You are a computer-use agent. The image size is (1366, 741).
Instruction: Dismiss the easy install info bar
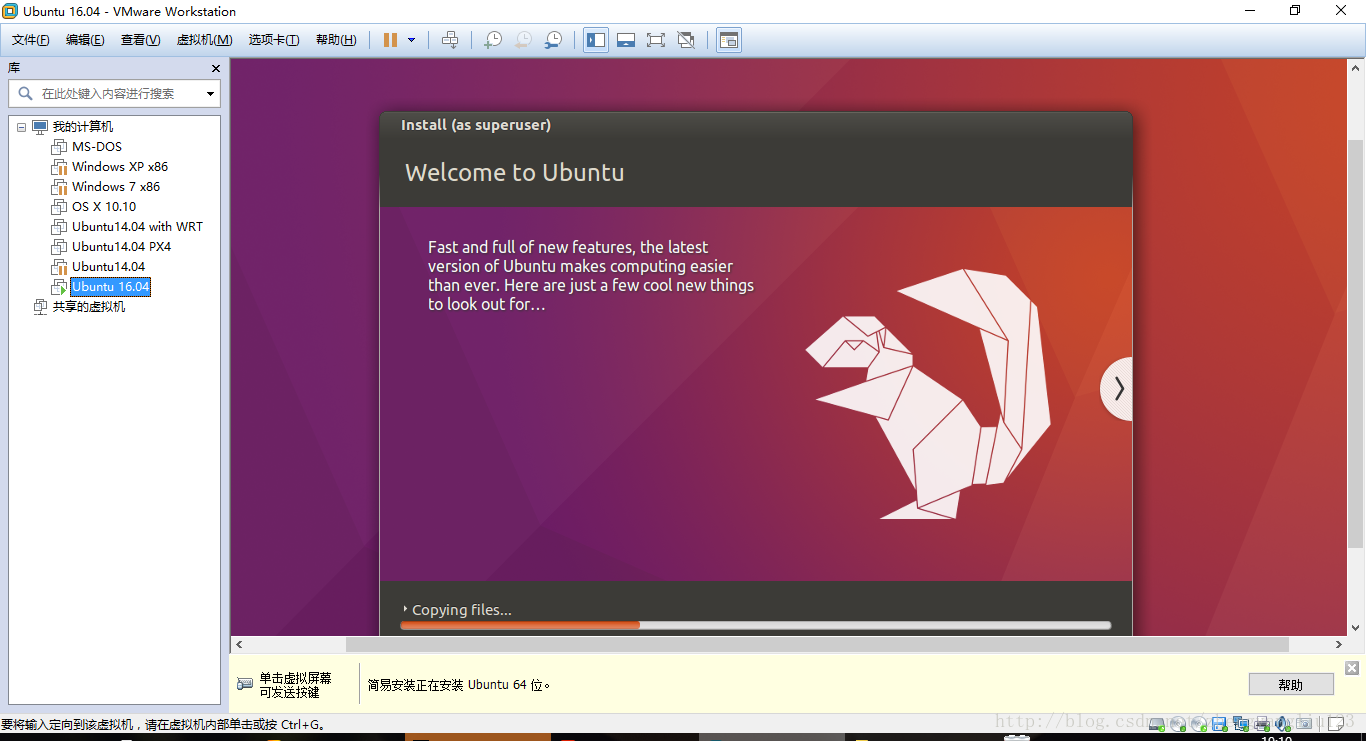1352,668
